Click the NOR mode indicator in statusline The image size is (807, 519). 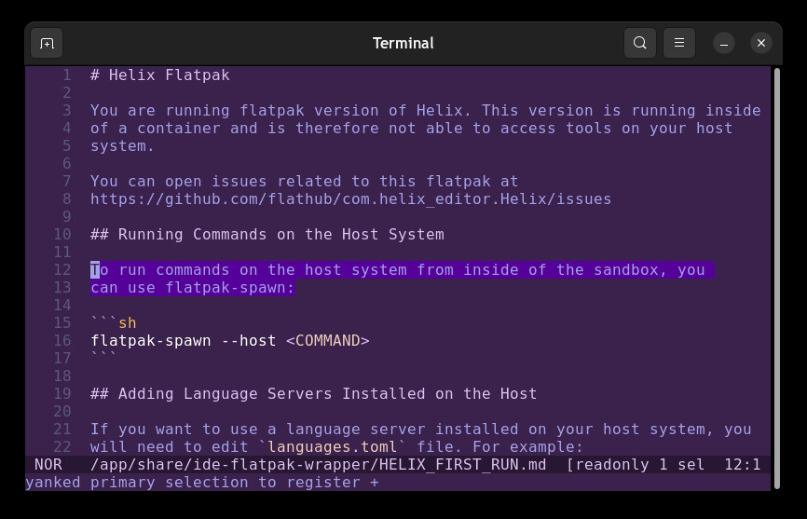(48, 465)
